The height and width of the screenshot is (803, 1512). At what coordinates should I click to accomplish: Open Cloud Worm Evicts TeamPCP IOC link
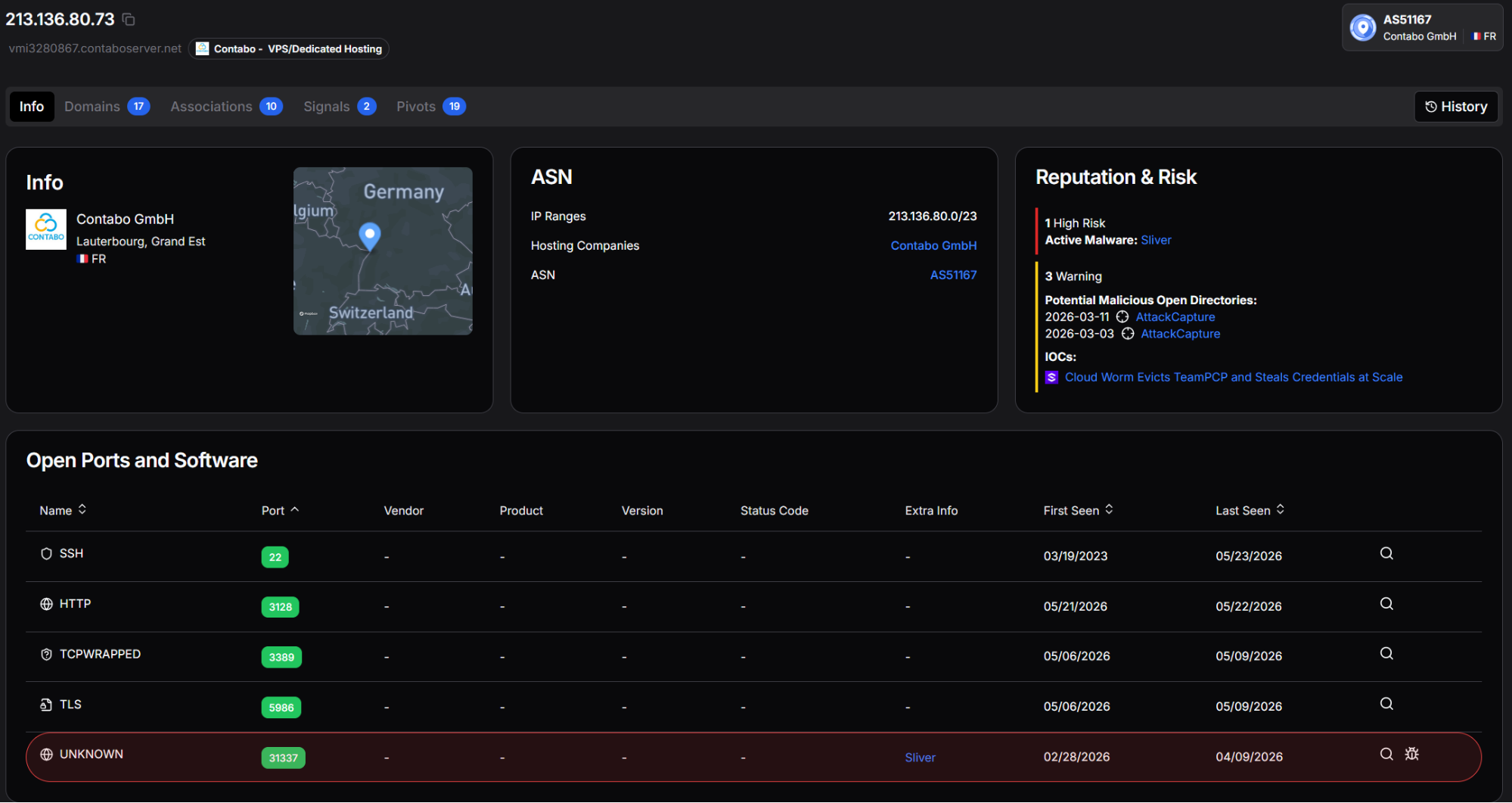1233,377
